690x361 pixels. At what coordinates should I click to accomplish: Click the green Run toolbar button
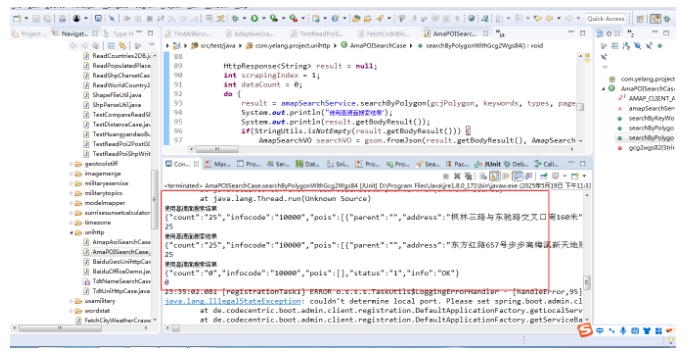point(254,18)
